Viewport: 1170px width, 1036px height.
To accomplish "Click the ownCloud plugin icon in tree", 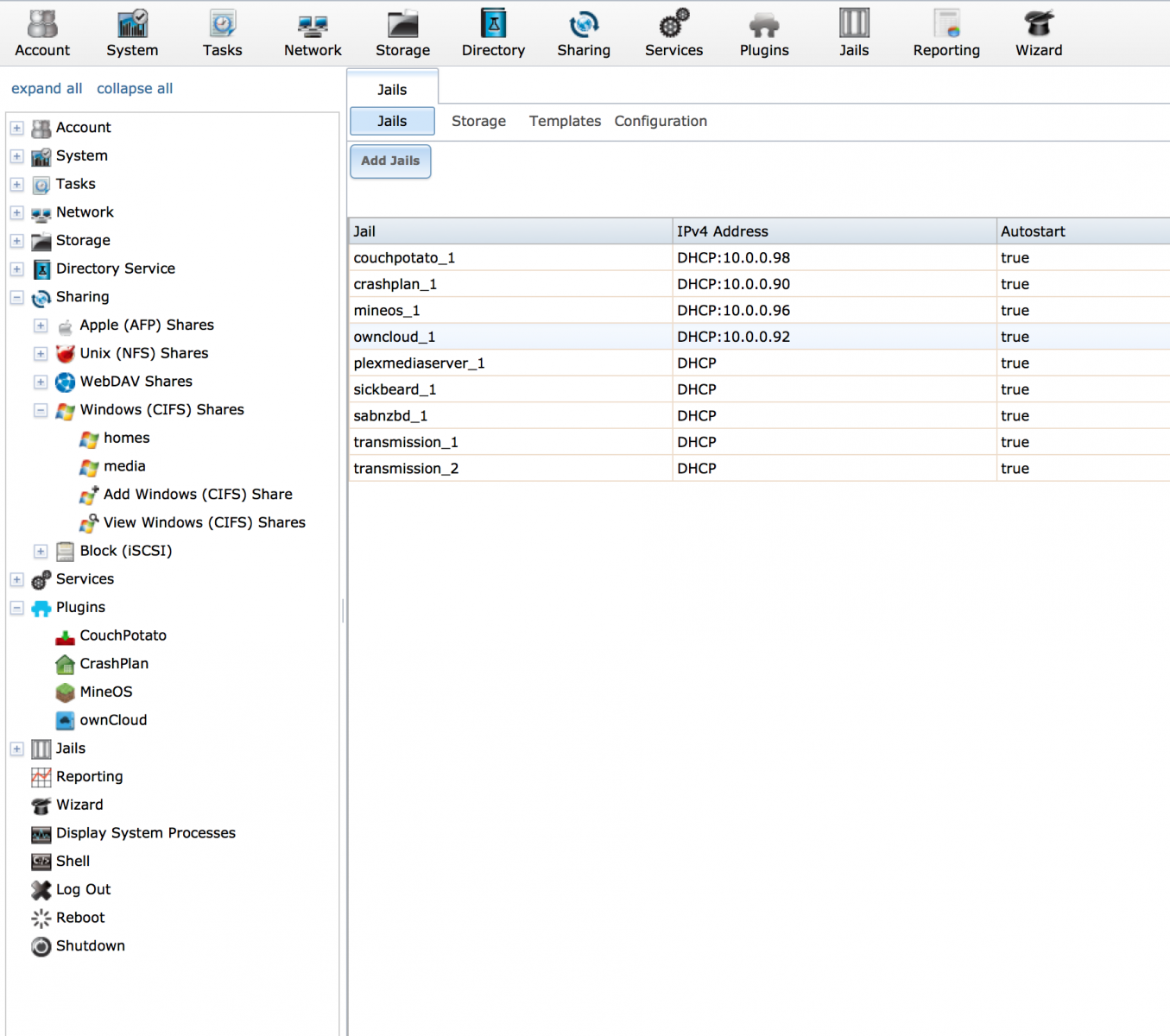I will pyautogui.click(x=65, y=720).
